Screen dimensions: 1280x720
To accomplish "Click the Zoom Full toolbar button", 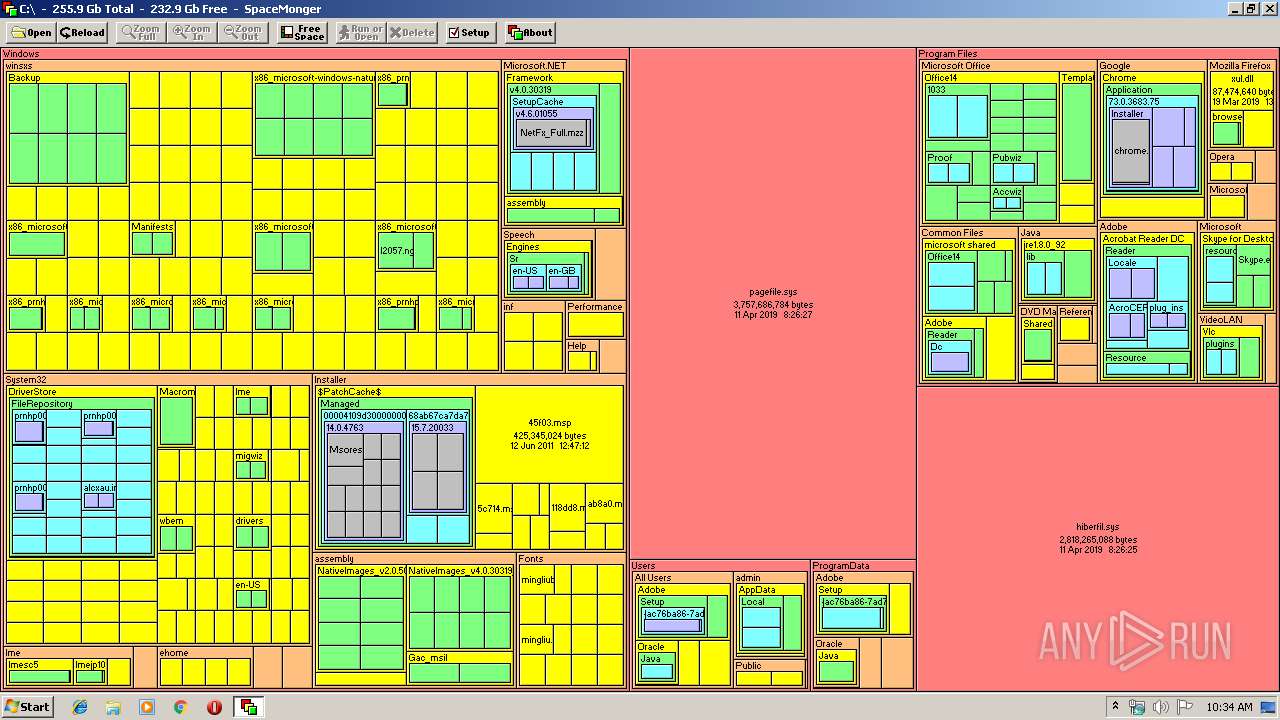I will [140, 32].
